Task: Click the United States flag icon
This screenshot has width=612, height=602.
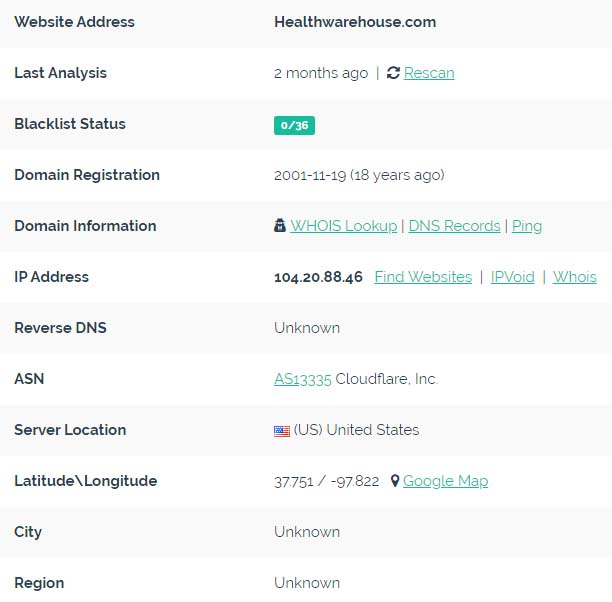Action: point(282,431)
